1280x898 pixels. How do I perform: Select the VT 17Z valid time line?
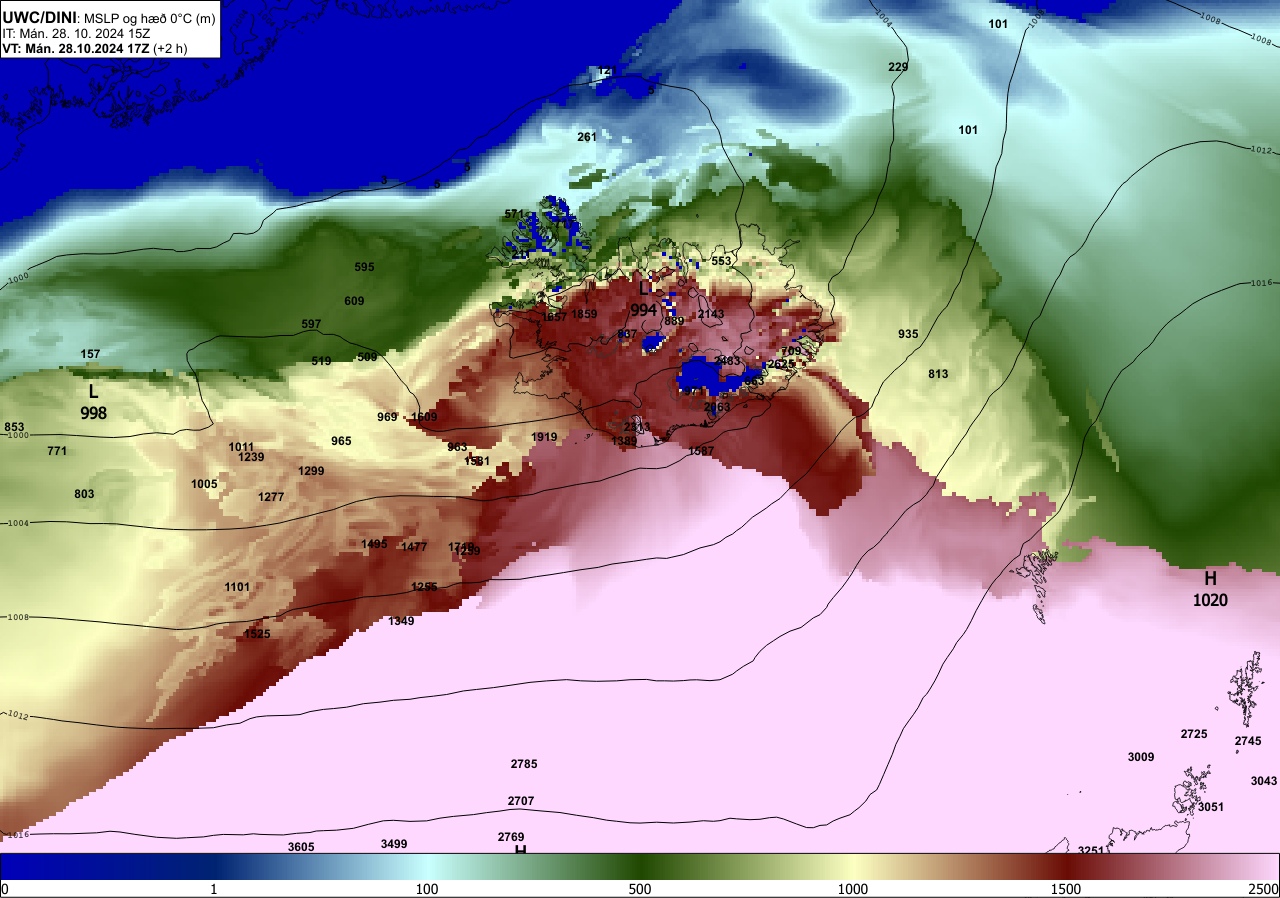coord(95,47)
